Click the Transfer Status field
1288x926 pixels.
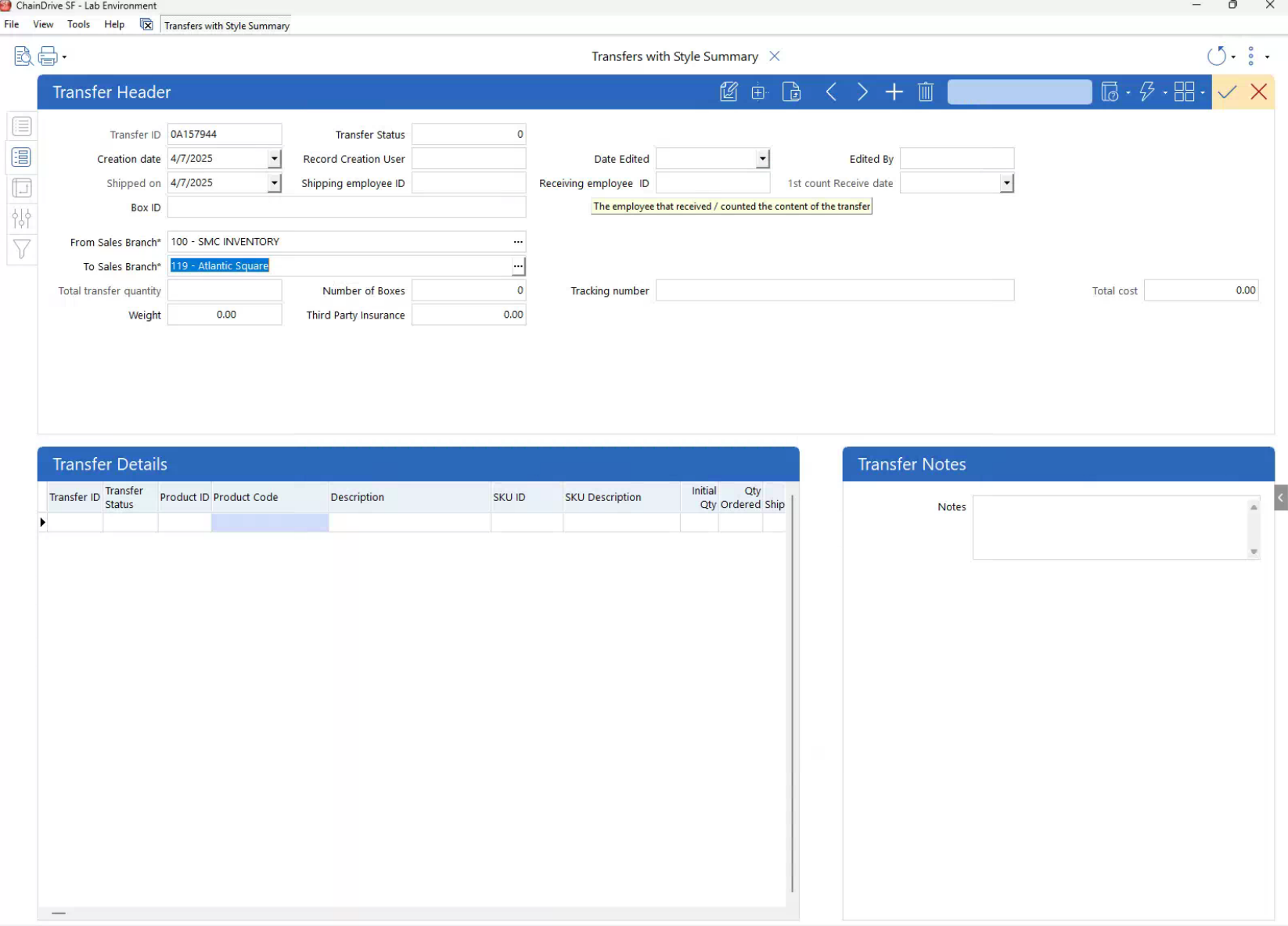469,135
